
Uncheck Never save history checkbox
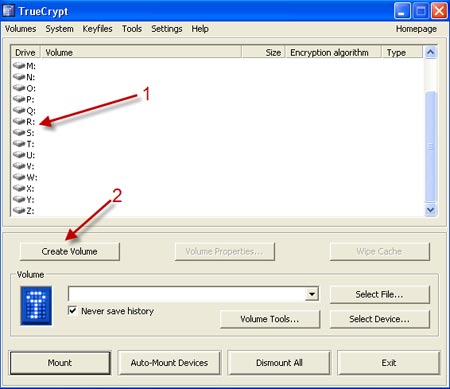pos(72,311)
